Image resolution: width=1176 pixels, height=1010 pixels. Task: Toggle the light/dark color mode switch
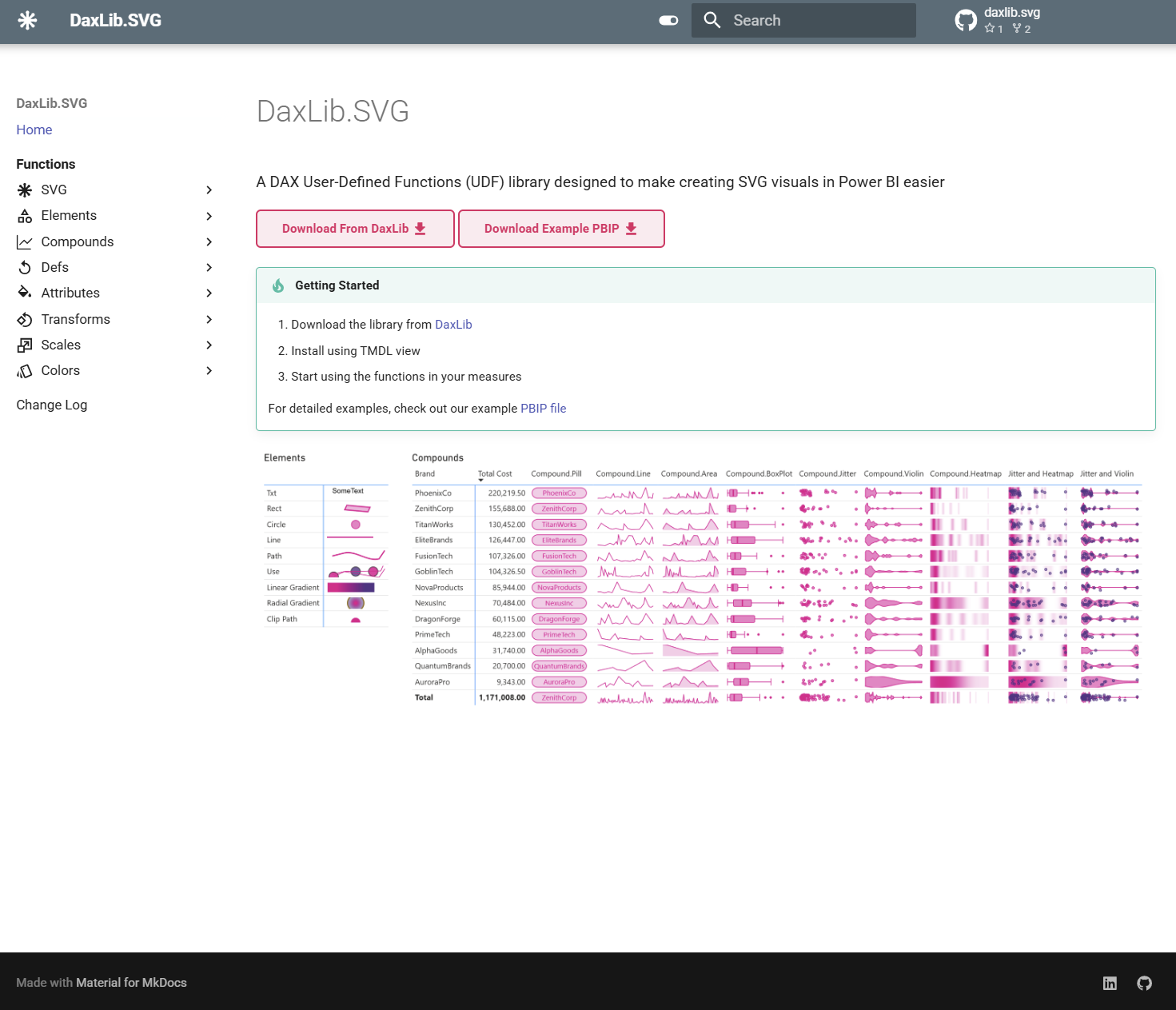(x=668, y=21)
